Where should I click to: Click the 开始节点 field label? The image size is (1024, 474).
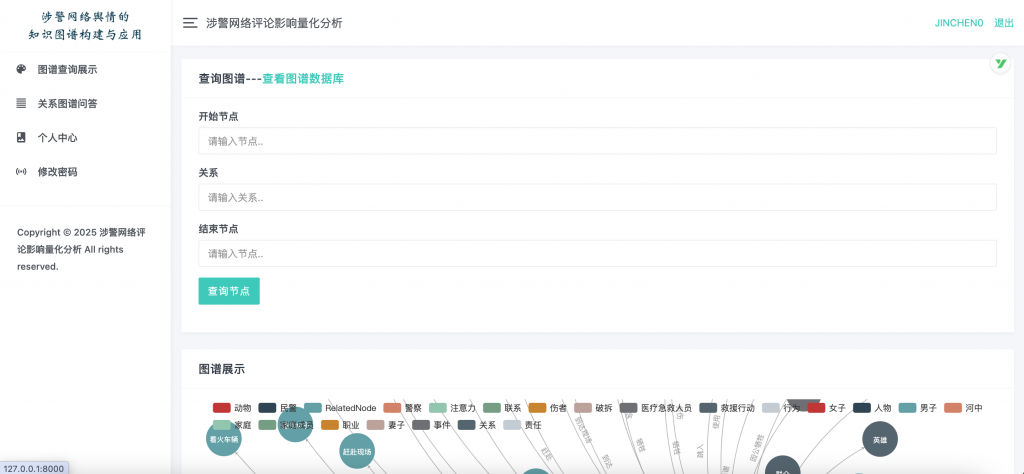(x=218, y=116)
